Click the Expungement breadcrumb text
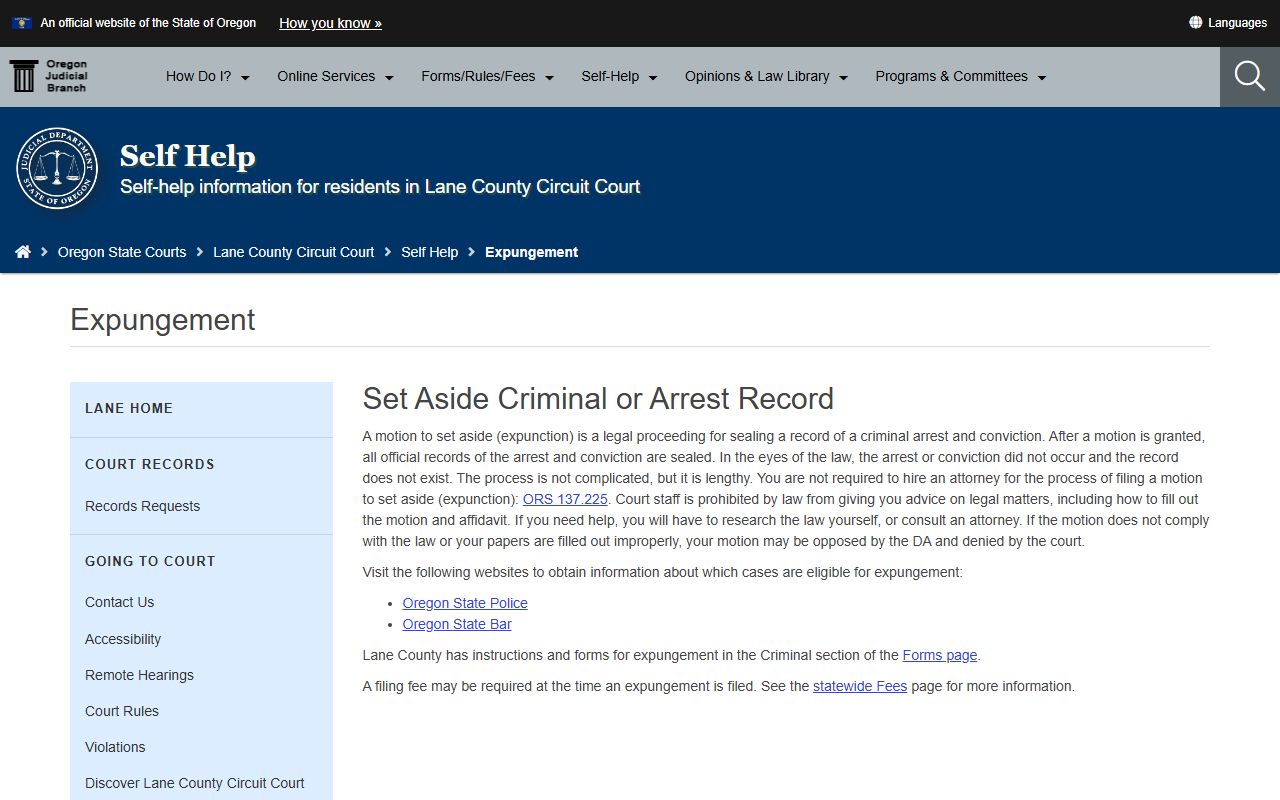The image size is (1280, 800). point(532,252)
